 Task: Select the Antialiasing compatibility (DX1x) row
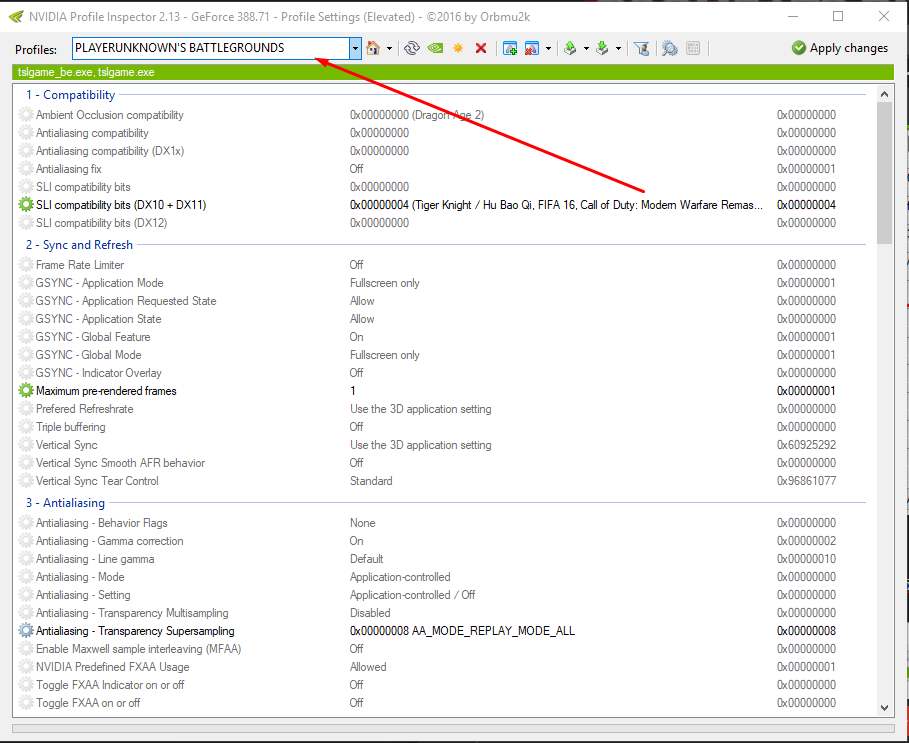pyautogui.click(x=442, y=151)
